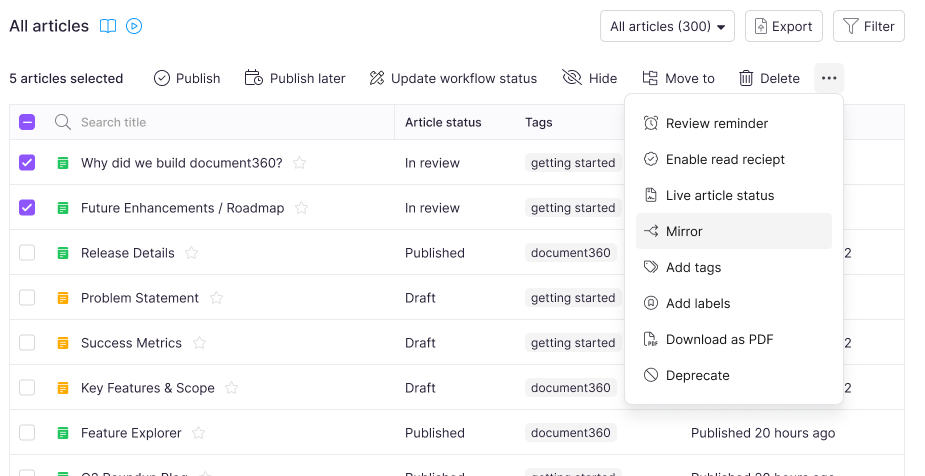Image resolution: width=925 pixels, height=476 pixels.
Task: Uncheck Future Enhancements / Roadmap checkbox
Action: 27,208
